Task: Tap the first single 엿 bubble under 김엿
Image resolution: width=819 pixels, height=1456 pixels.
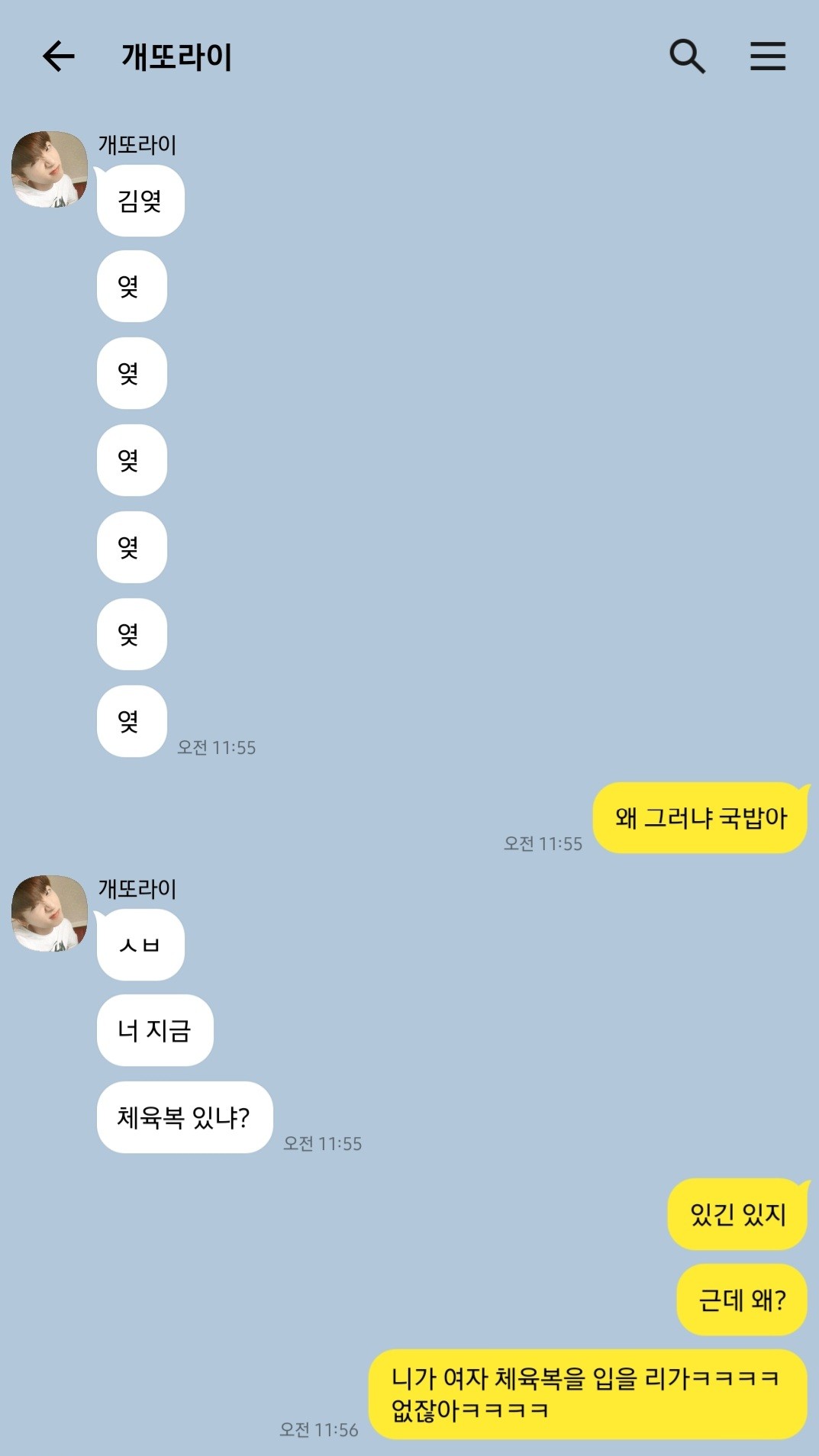Action: click(x=132, y=286)
